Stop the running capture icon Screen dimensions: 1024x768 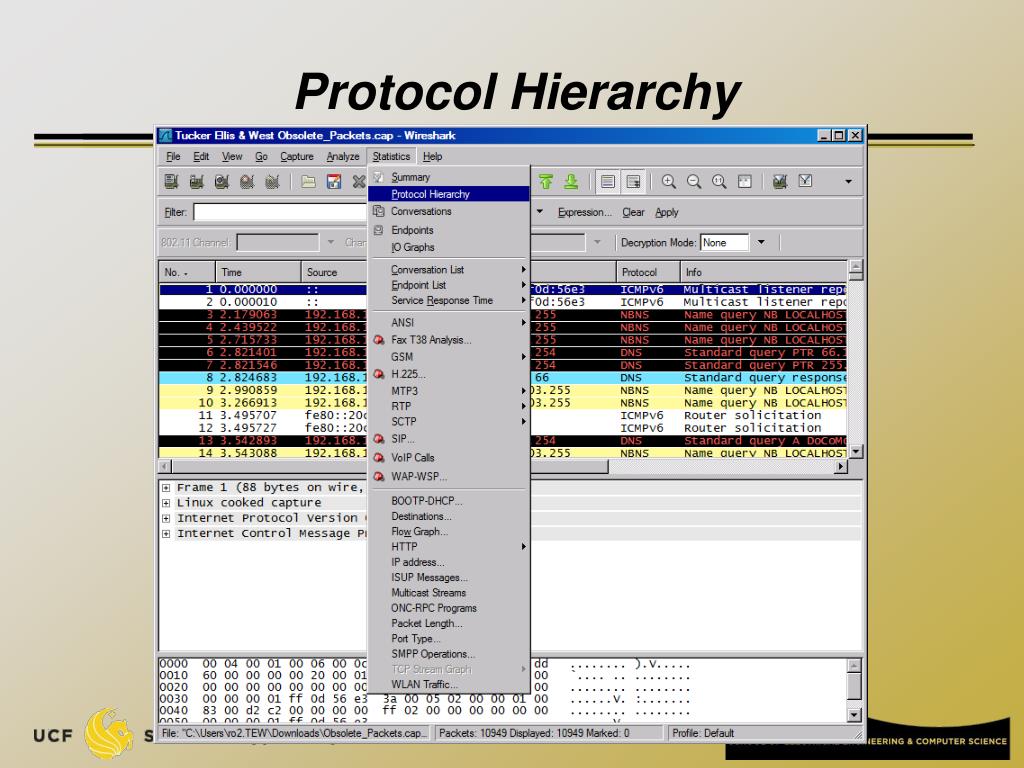(x=247, y=182)
